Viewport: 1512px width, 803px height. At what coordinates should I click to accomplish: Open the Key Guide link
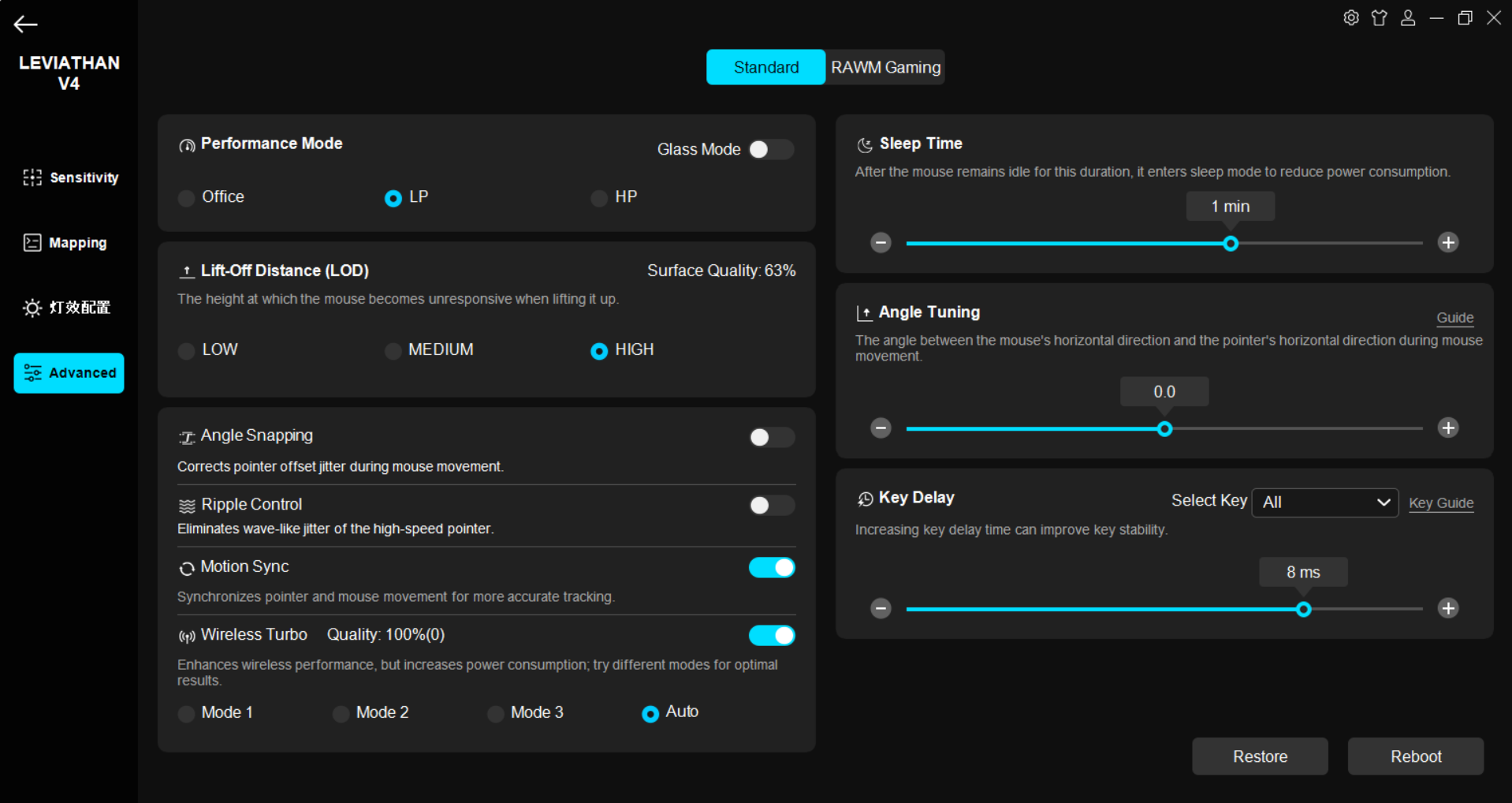pyautogui.click(x=1440, y=503)
